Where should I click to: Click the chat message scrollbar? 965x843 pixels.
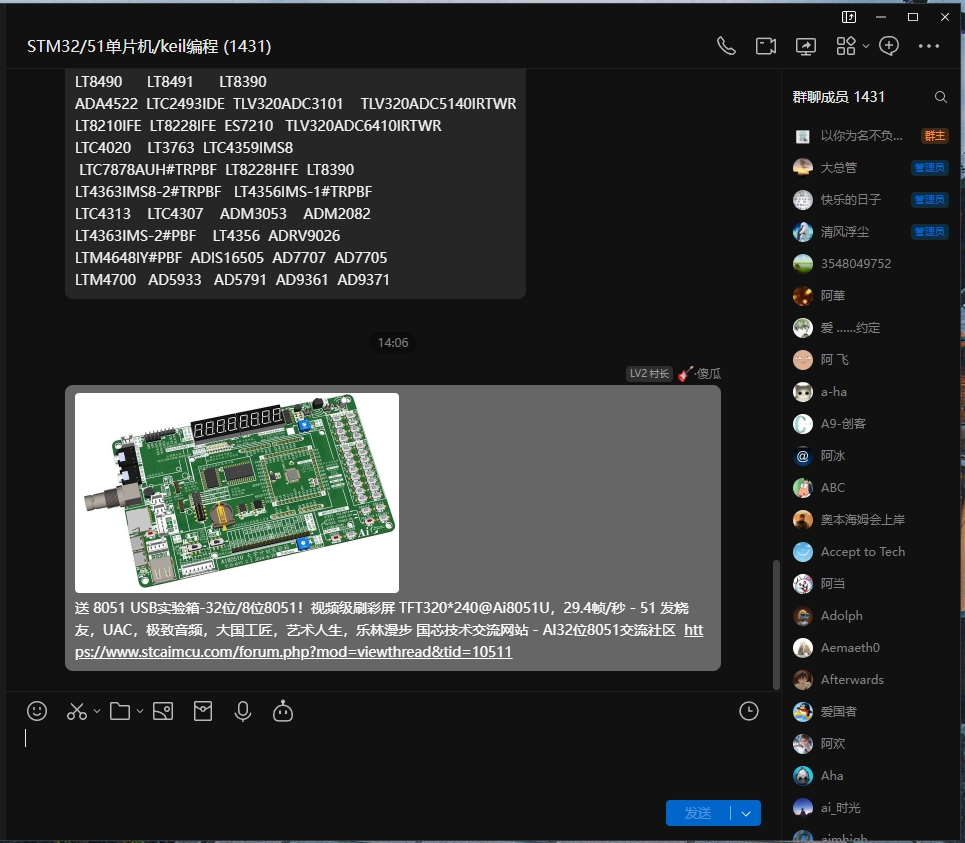click(x=776, y=625)
